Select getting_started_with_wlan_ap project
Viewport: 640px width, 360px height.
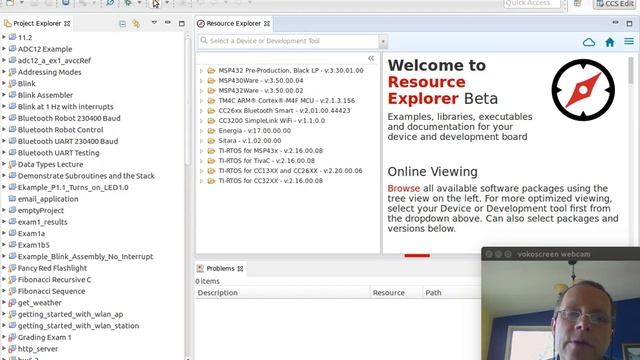coord(70,314)
